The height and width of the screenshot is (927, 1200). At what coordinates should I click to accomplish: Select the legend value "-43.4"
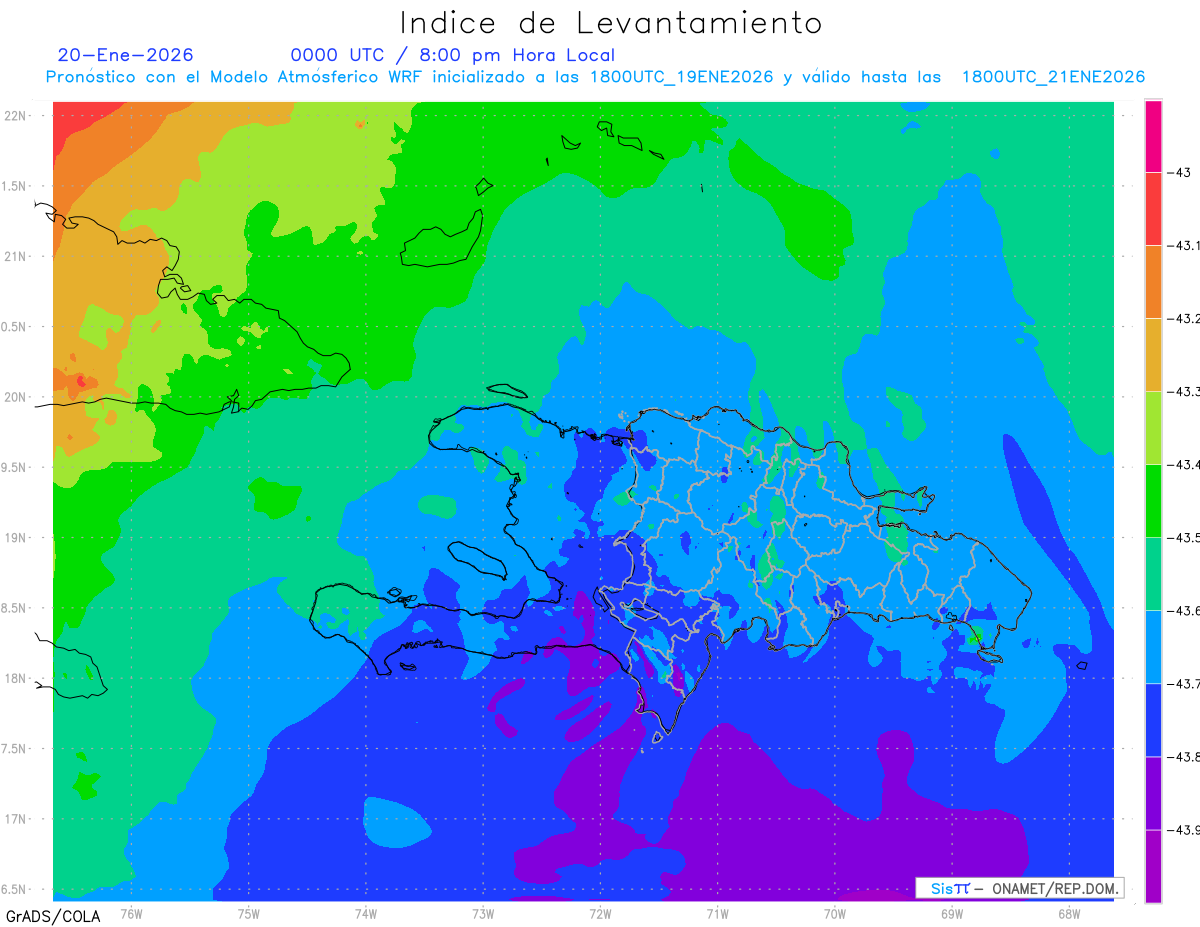tap(1184, 464)
